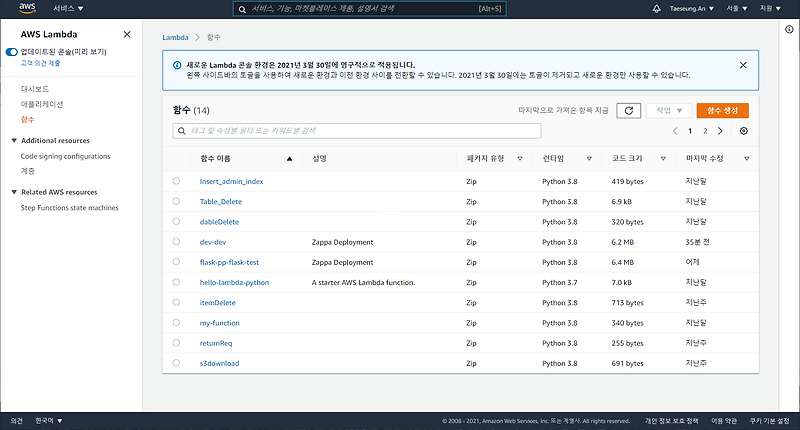Sort by 마지막 수정 column arrow
The width and height of the screenshot is (800, 430).
coord(746,159)
